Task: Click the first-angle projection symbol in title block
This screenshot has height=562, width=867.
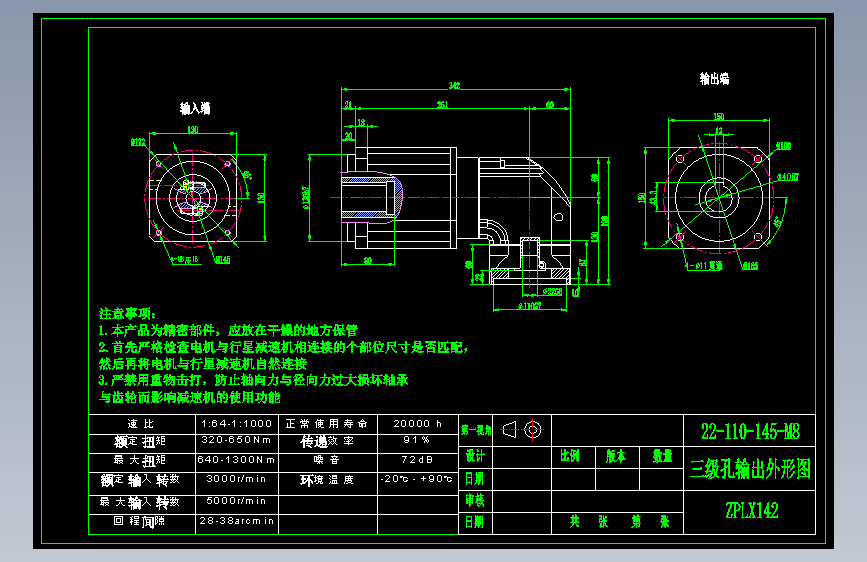Action: coord(522,430)
